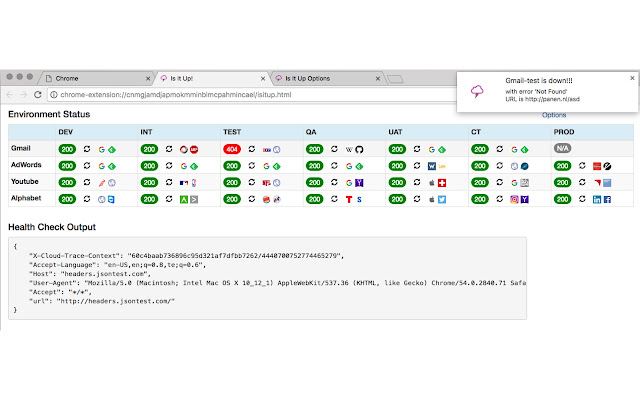Refresh the Alphabet CT status check
The height and width of the screenshot is (400, 640).
click(x=500, y=199)
